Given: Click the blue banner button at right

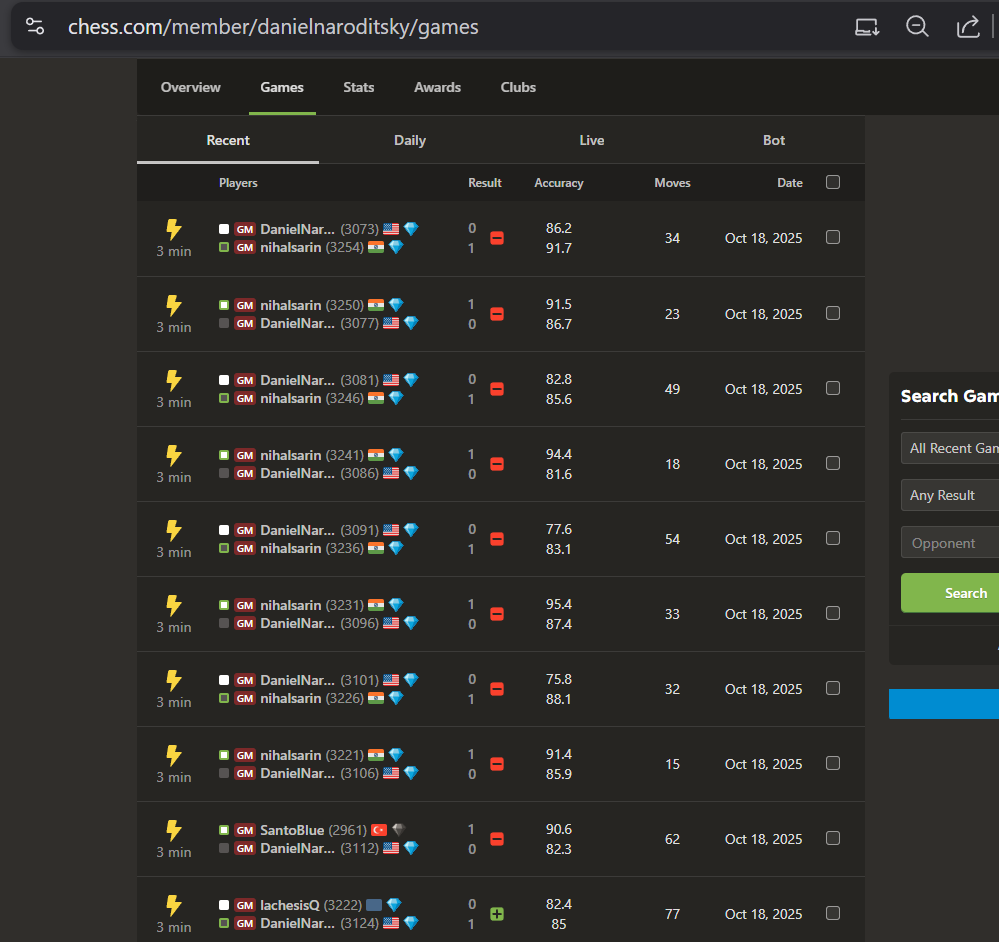Looking at the screenshot, I should pos(944,704).
